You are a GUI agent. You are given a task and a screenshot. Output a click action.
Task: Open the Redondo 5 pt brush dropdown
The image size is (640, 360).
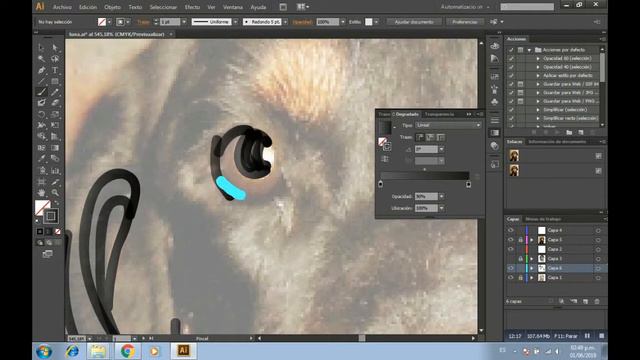click(285, 22)
